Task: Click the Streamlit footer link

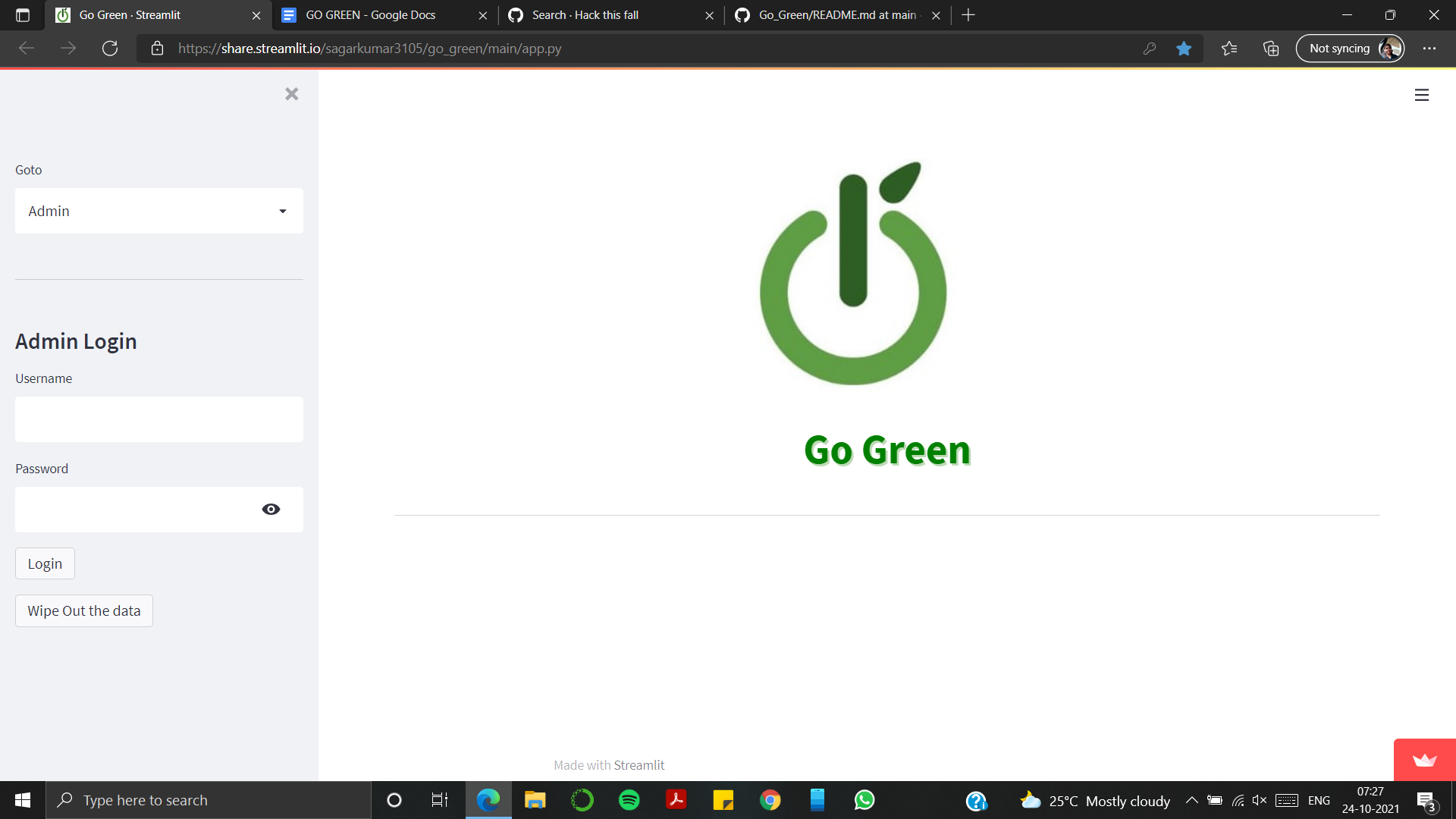Action: pos(639,765)
